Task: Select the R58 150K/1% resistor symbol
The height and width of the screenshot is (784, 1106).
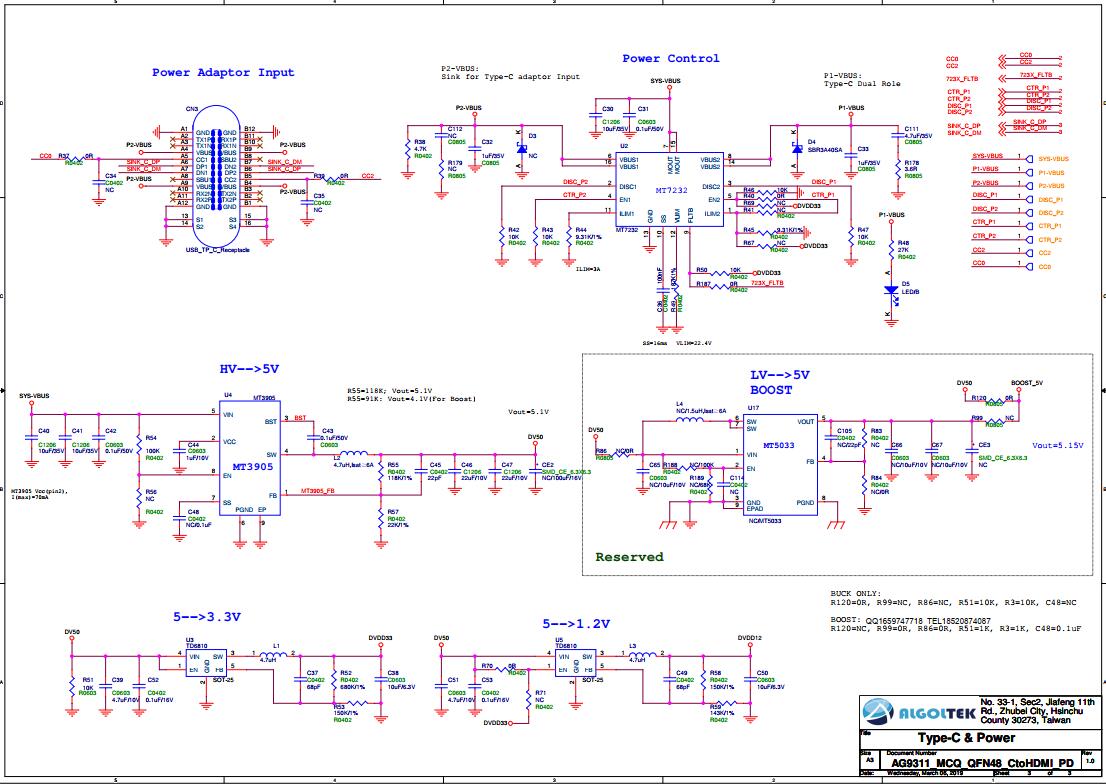Action: click(x=703, y=682)
